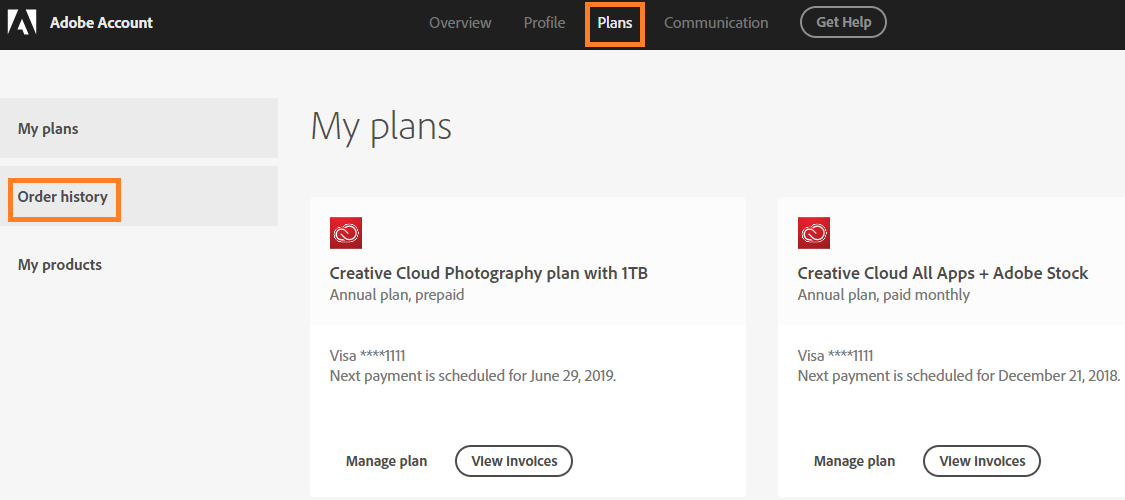Click the All Apps Creative Cloud icon
The width and height of the screenshot is (1125, 500).
click(x=814, y=233)
